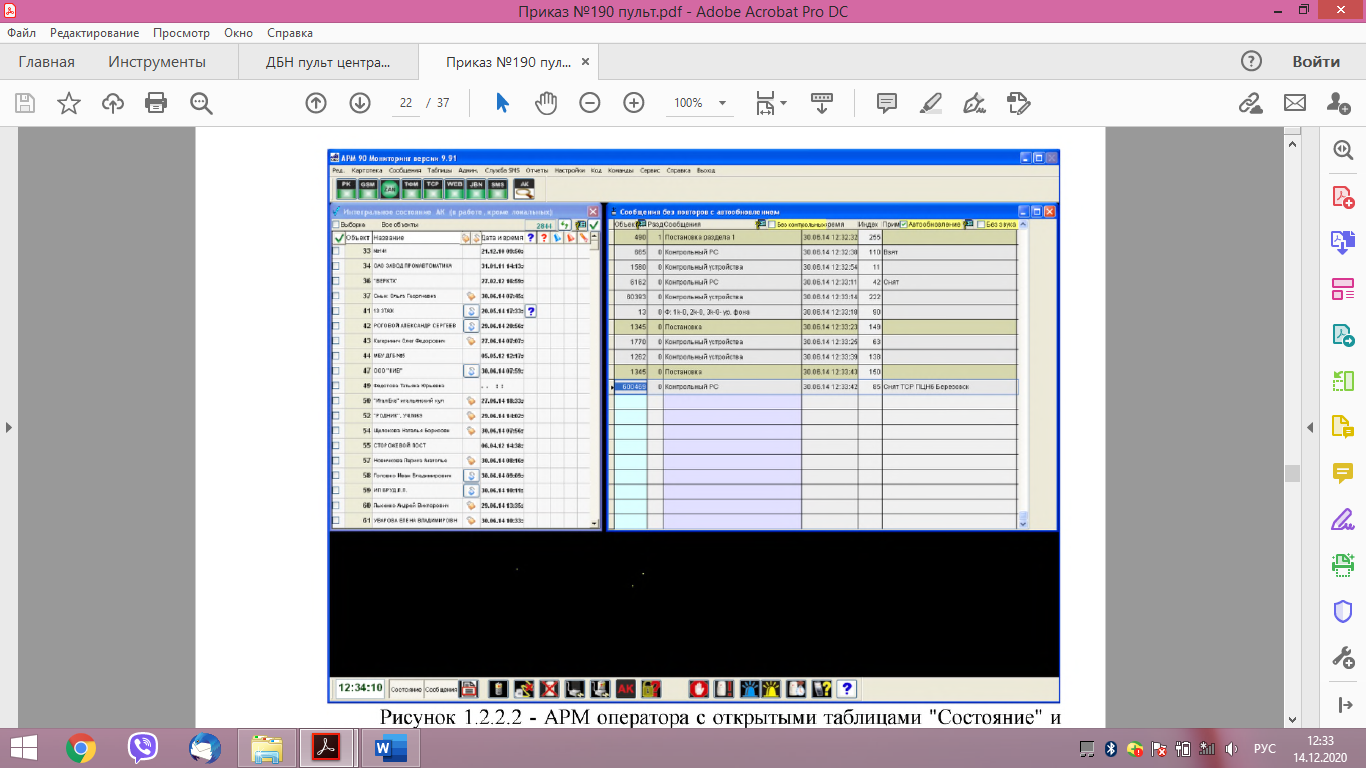The width and height of the screenshot is (1366, 768).
Task: Launch Google Chrome from the taskbar
Action: tap(81, 747)
